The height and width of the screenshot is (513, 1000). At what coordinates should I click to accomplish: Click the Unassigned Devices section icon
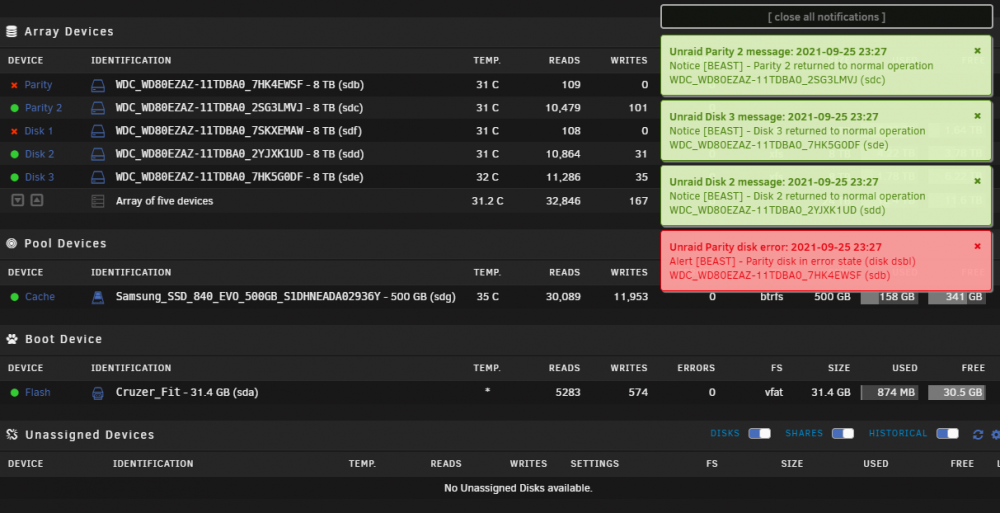tap(11, 435)
